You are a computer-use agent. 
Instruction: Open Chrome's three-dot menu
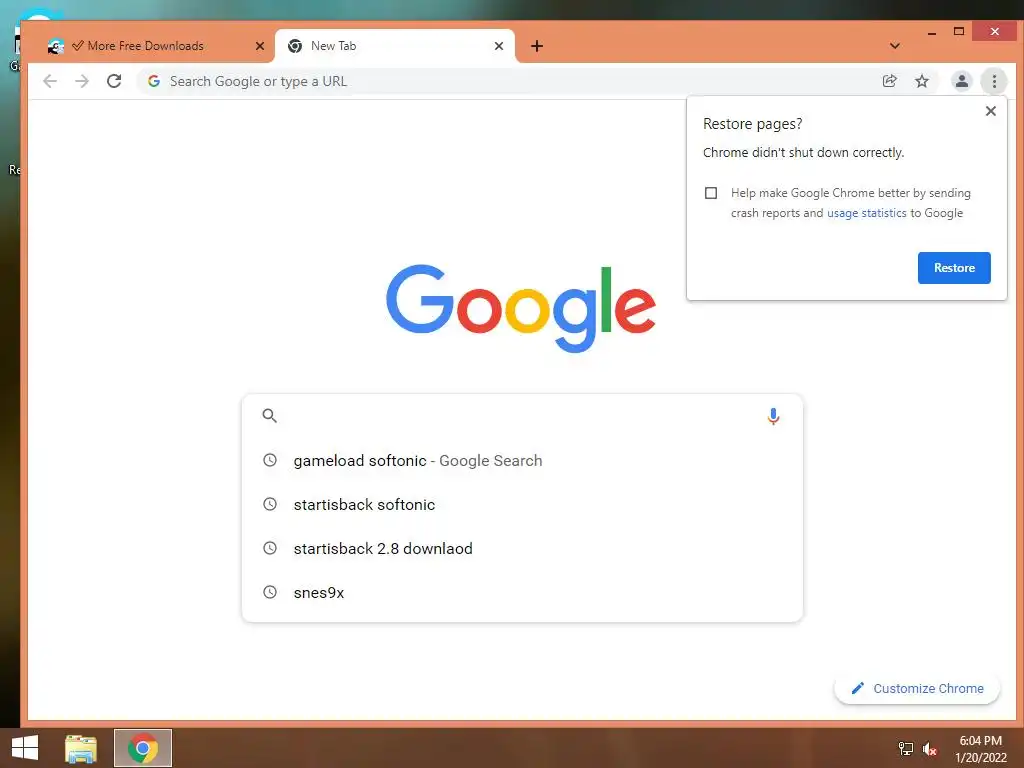pos(994,81)
